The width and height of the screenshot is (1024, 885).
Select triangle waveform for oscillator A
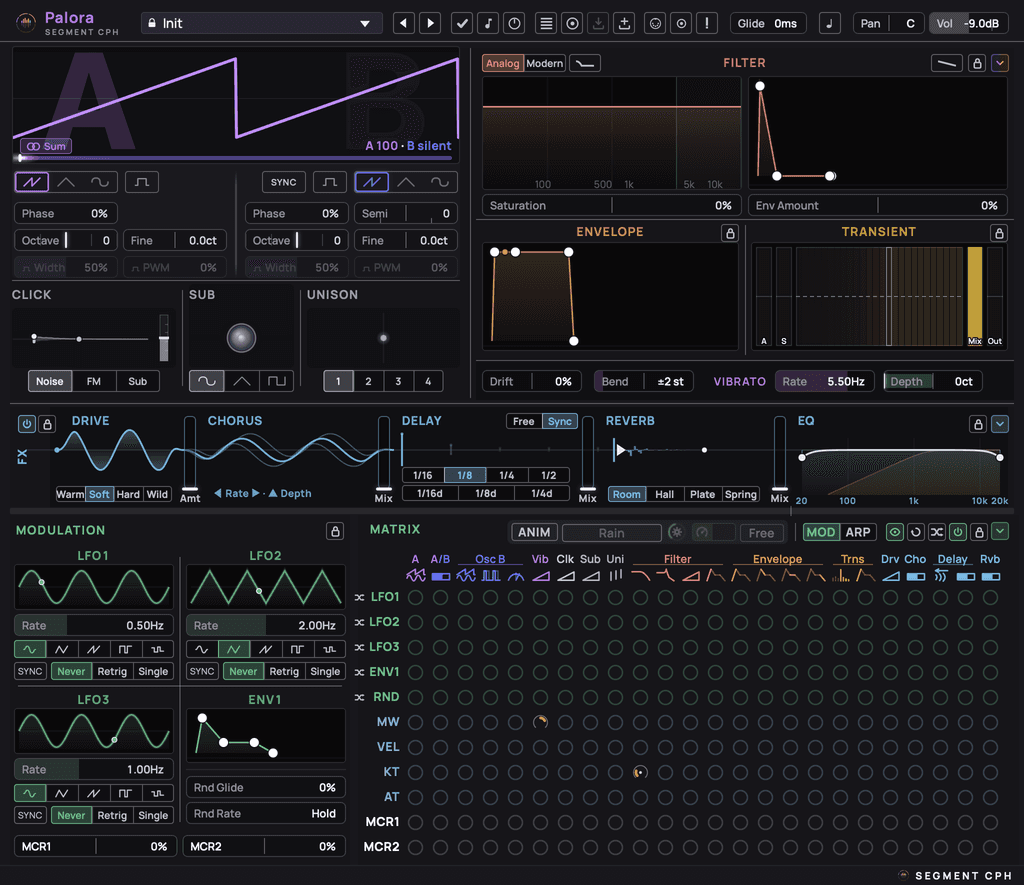click(x=66, y=182)
